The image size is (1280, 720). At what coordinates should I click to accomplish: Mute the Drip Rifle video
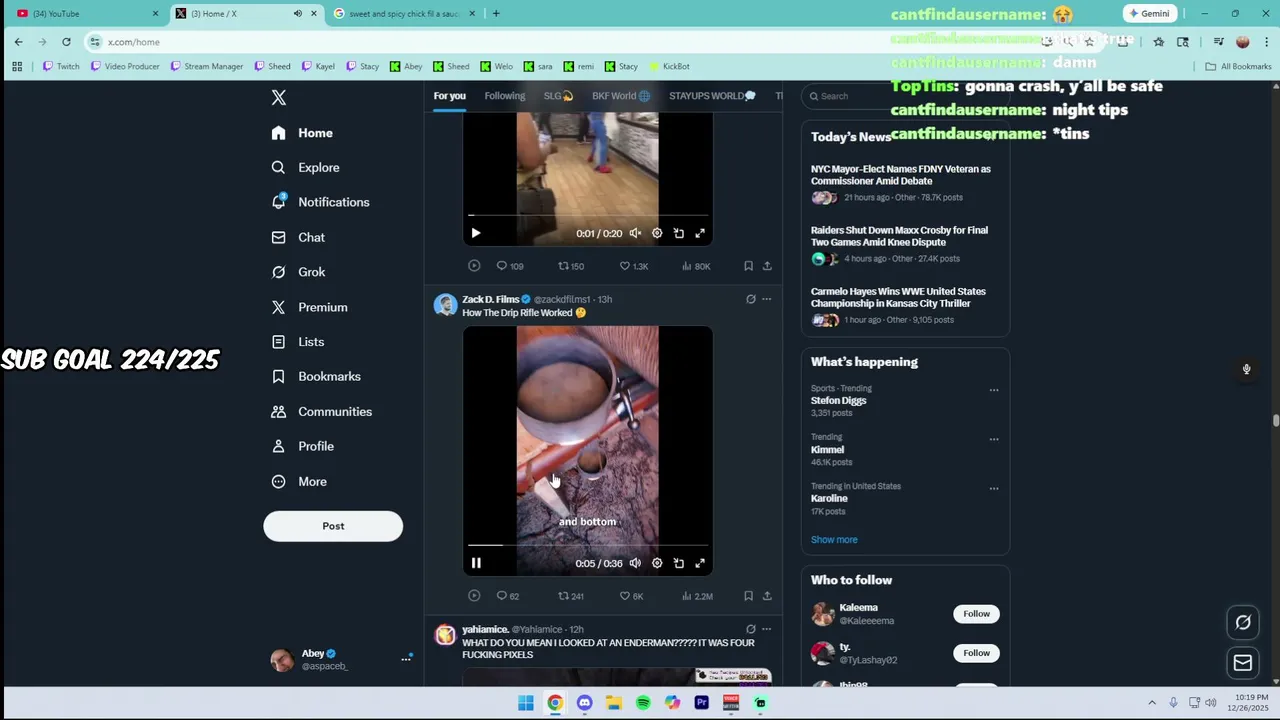[635, 563]
